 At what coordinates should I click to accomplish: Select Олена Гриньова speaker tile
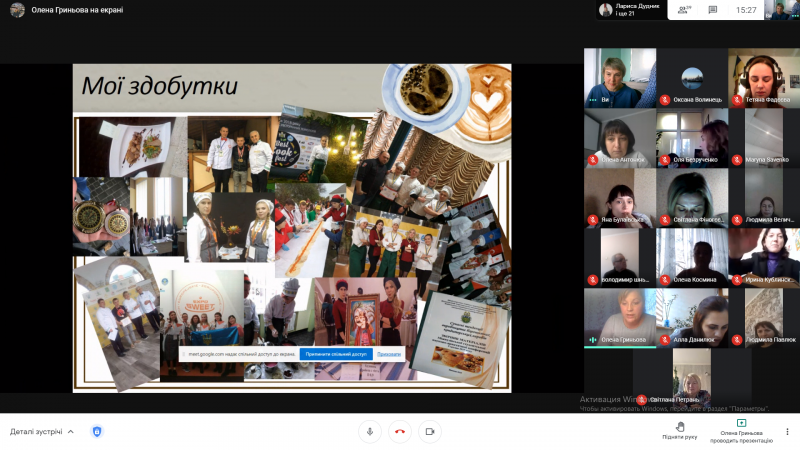coord(620,318)
